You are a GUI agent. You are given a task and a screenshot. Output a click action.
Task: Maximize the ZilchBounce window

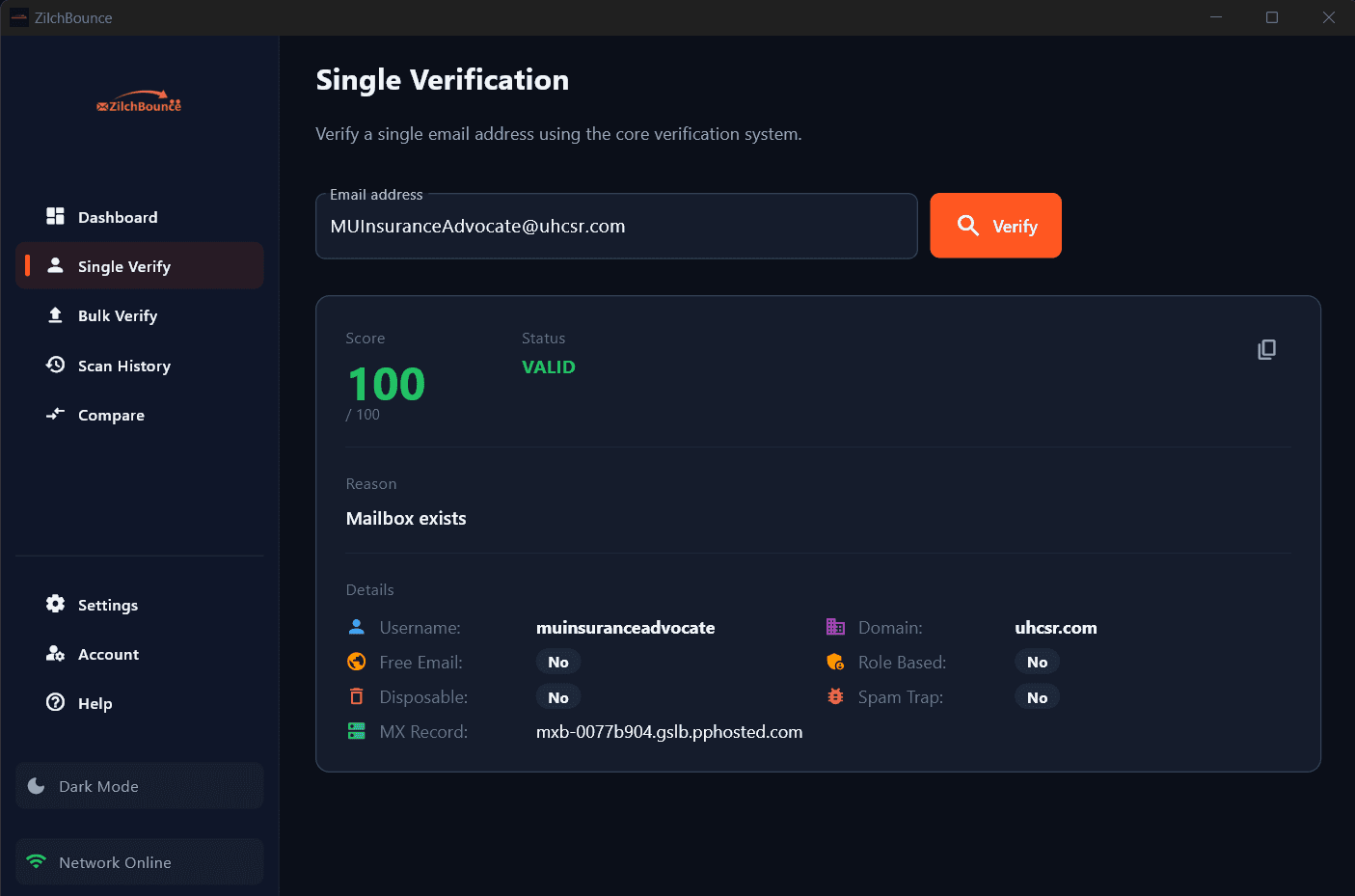(1272, 17)
